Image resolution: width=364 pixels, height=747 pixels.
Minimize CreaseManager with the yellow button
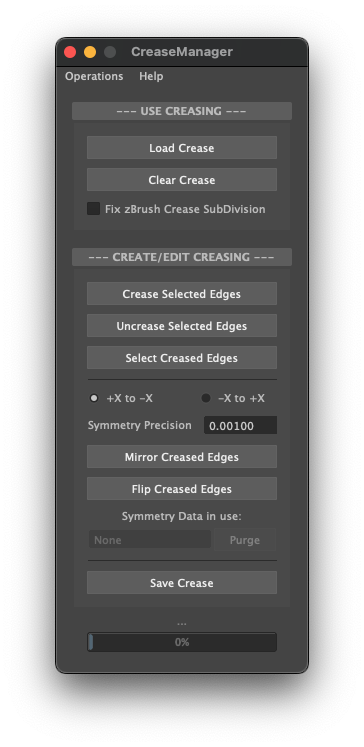coord(90,52)
